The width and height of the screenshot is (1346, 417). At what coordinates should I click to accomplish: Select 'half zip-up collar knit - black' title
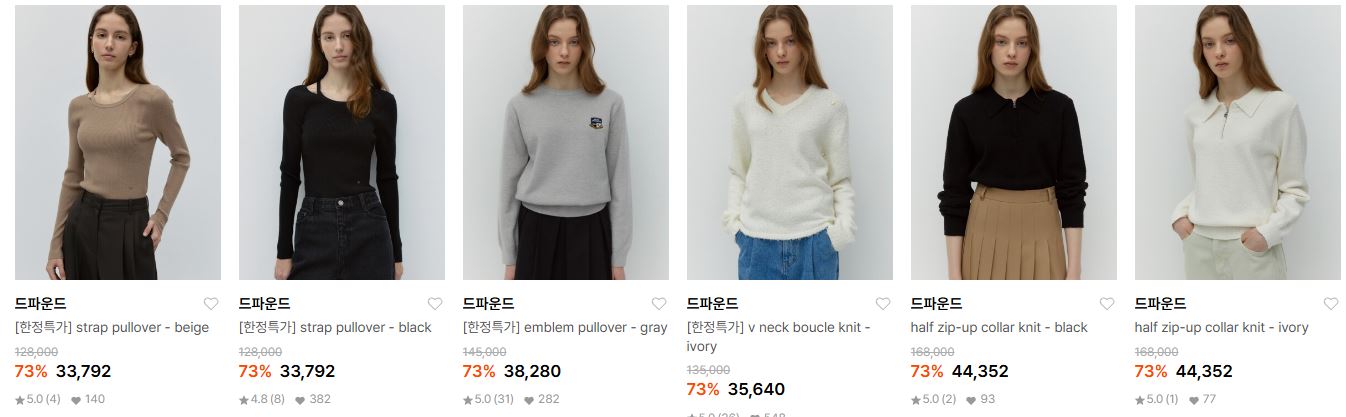pyautogui.click(x=999, y=327)
